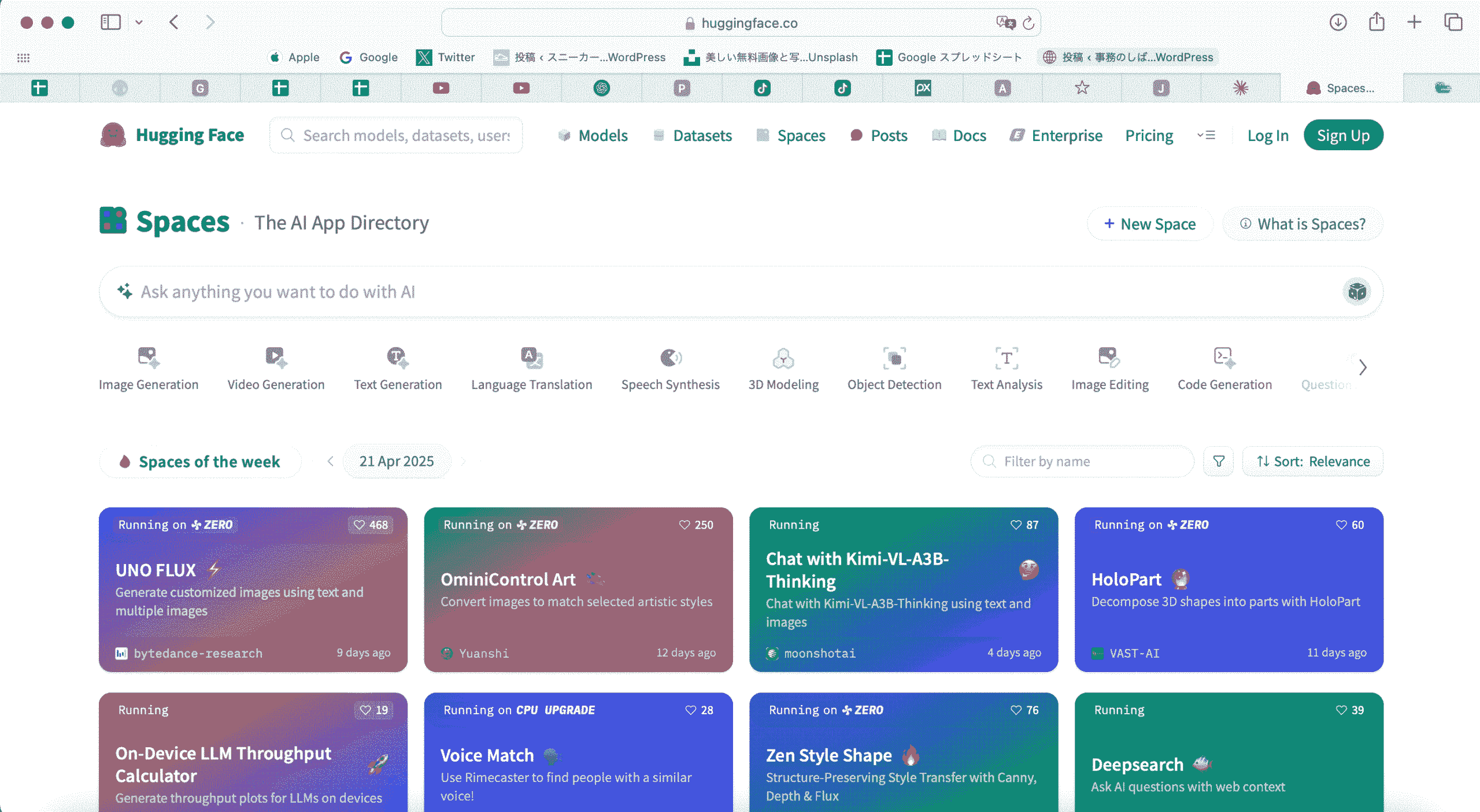Like OminiControl Art with its heart icon

[x=684, y=525]
